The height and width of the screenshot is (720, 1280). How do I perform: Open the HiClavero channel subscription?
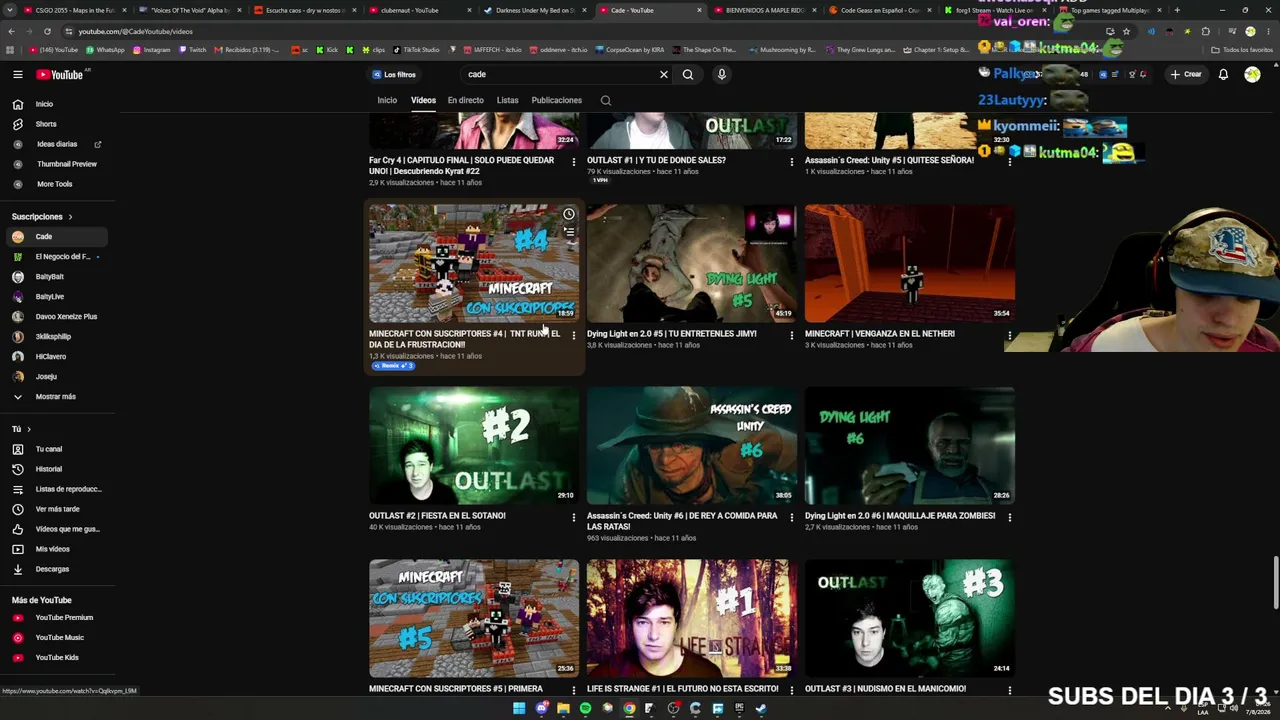tap(55, 356)
